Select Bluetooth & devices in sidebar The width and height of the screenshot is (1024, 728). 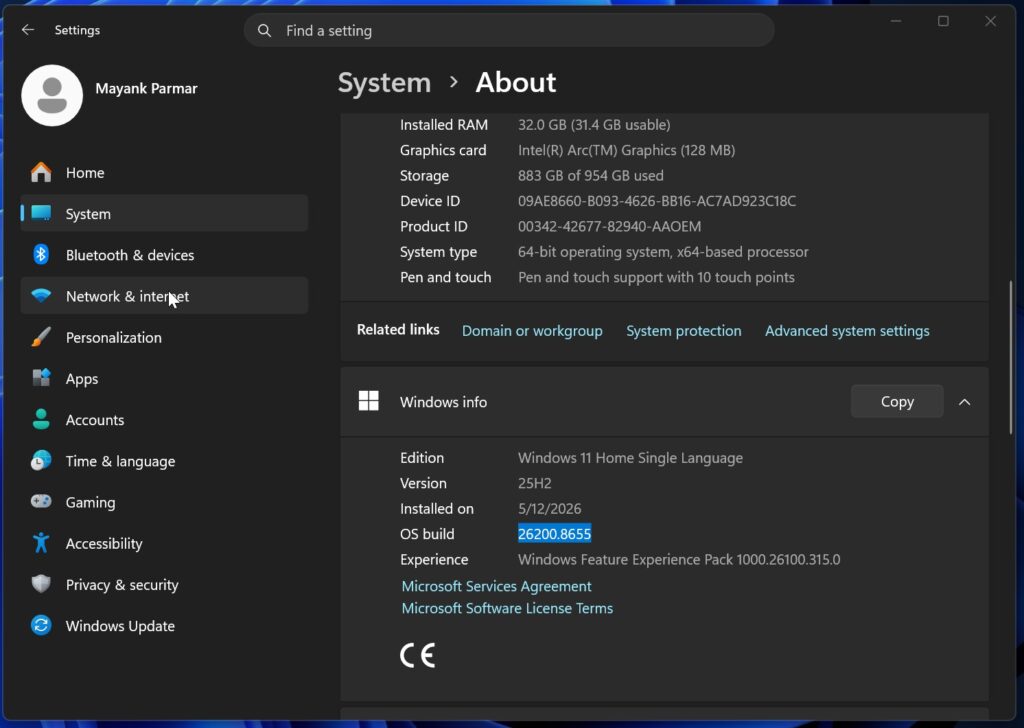[x=165, y=255]
